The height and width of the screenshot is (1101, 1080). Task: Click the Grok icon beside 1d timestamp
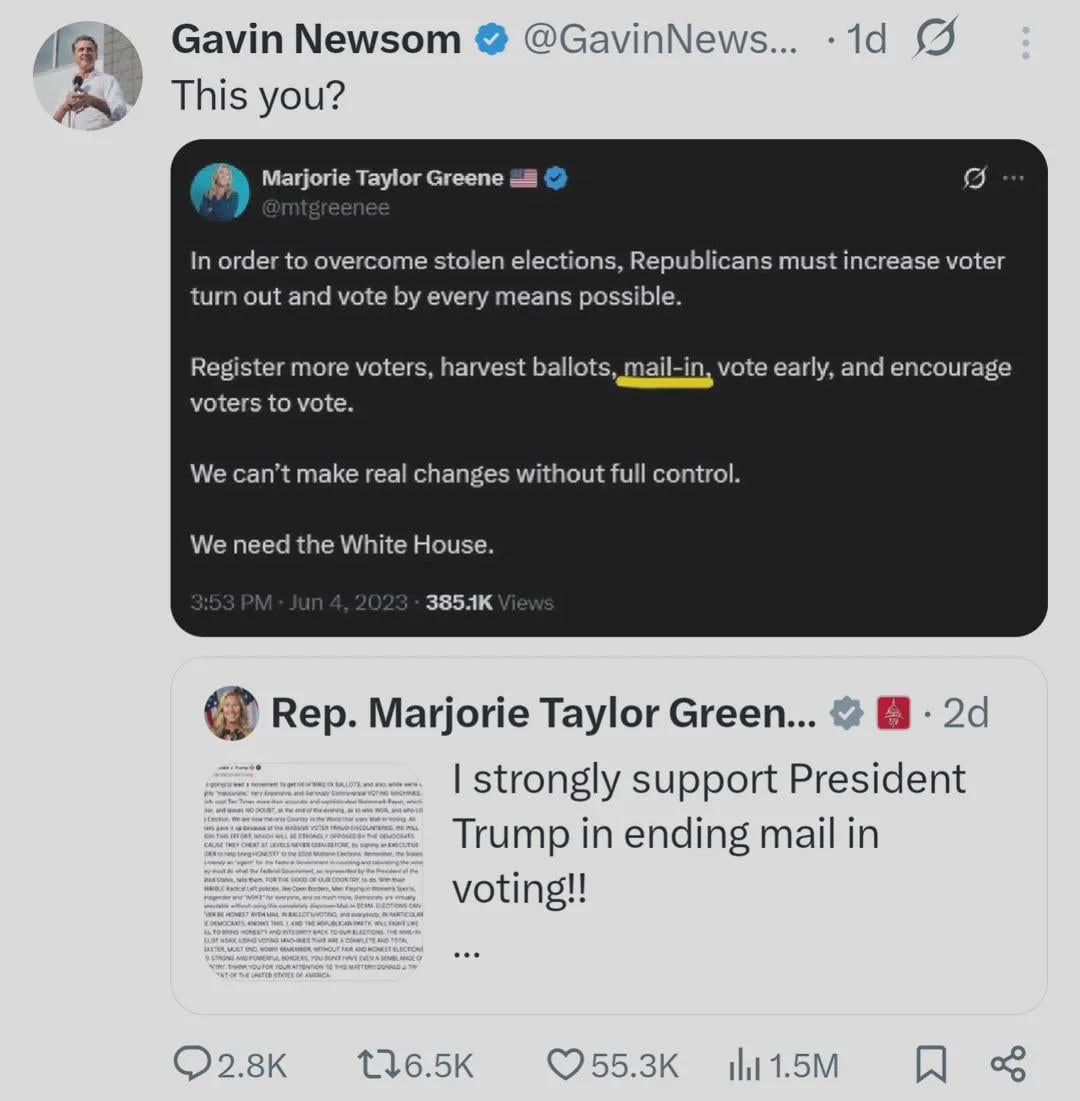click(x=935, y=37)
